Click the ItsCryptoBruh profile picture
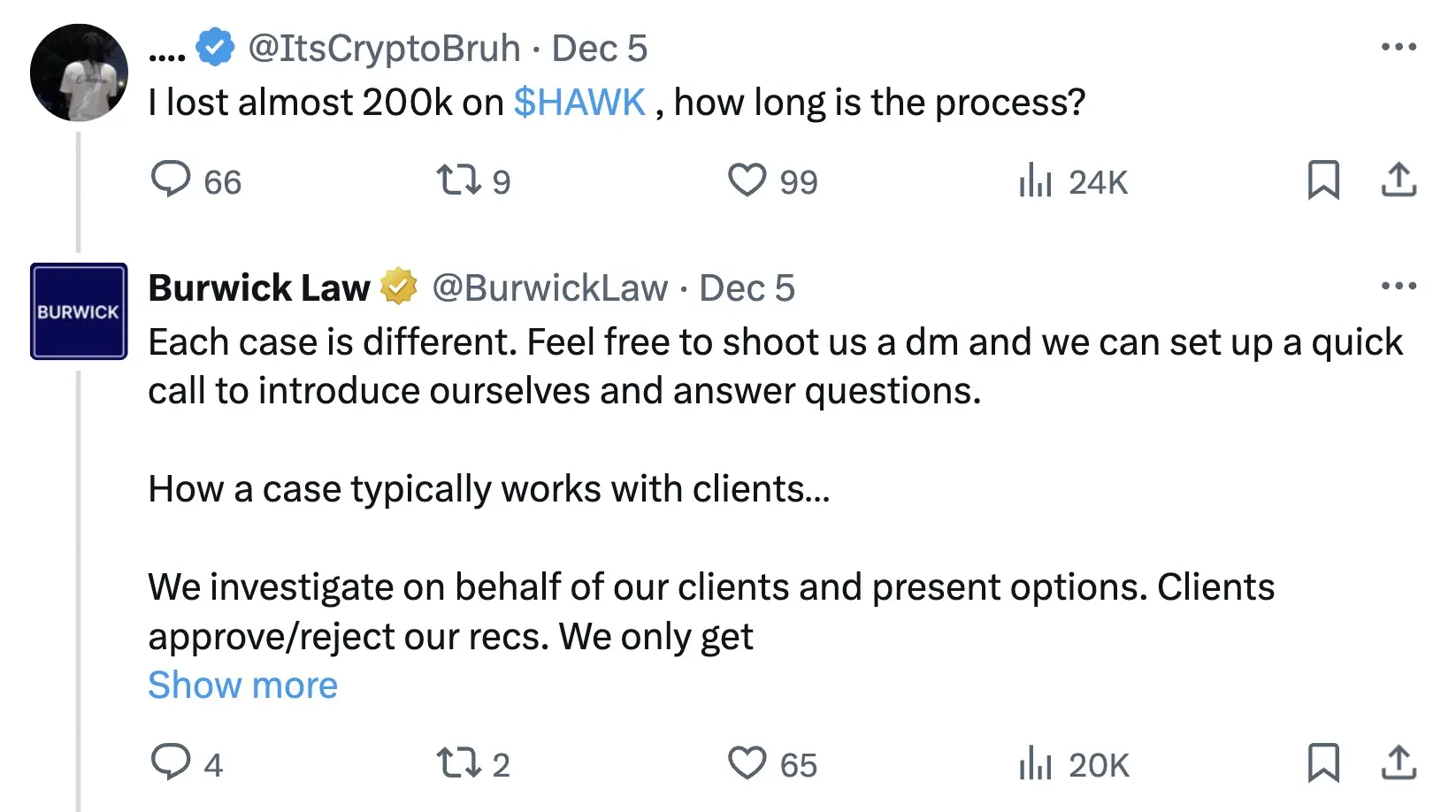 (x=79, y=73)
